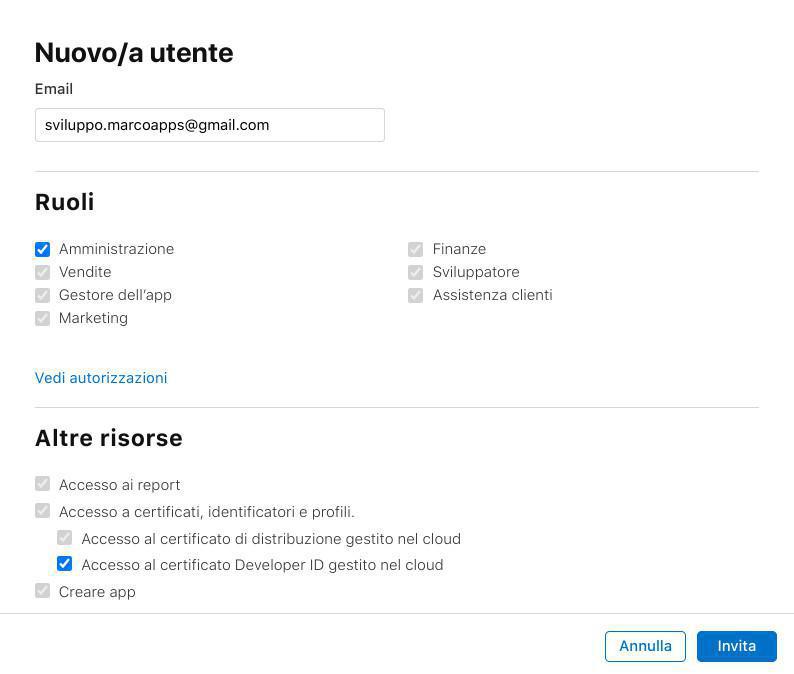This screenshot has height=674, width=794.
Task: Toggle the Vendite role checkbox
Action: point(42,272)
